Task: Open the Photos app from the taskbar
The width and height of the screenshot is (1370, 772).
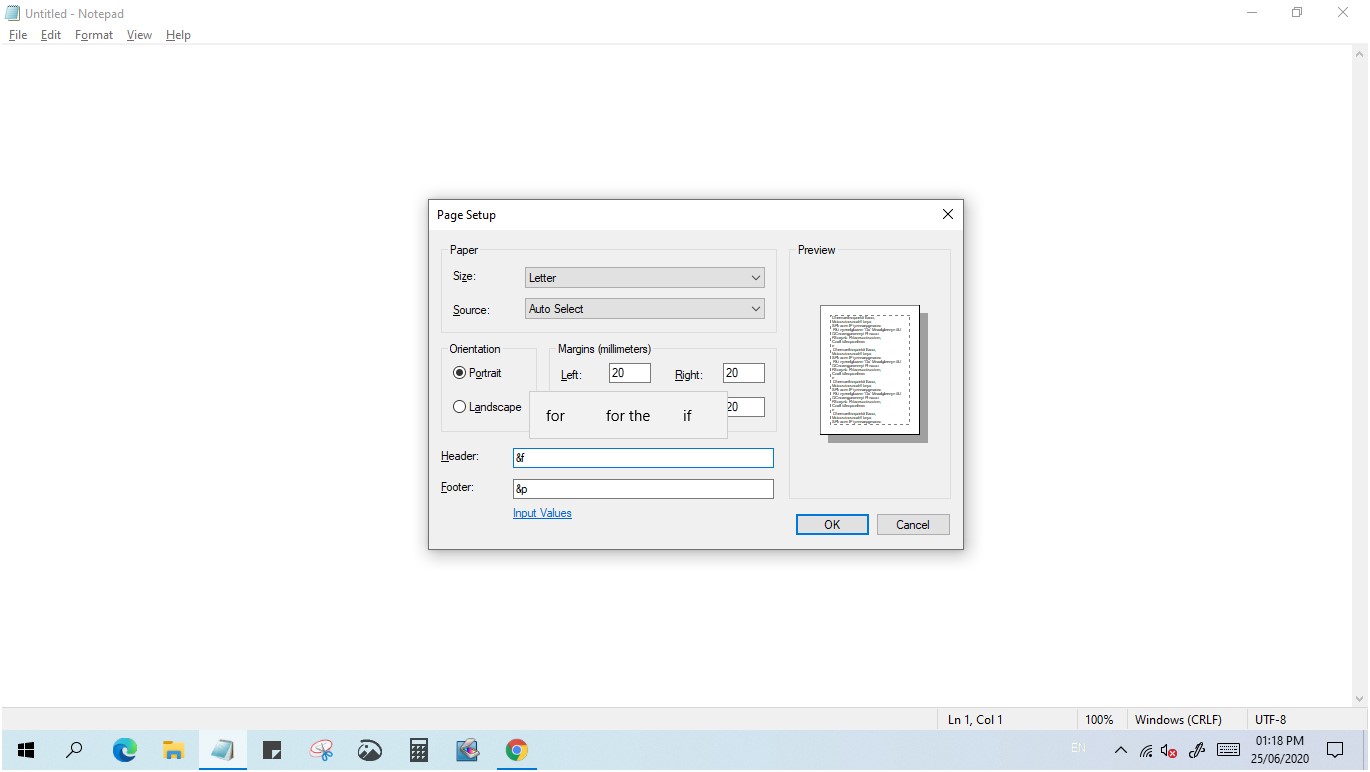Action: [369, 749]
